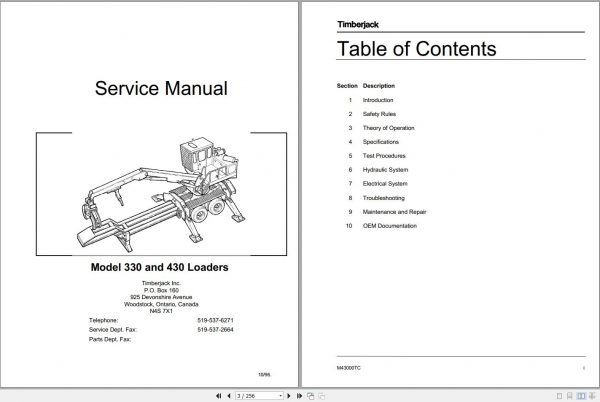The image size is (600, 402).
Task: Click the Section column header
Action: click(347, 86)
